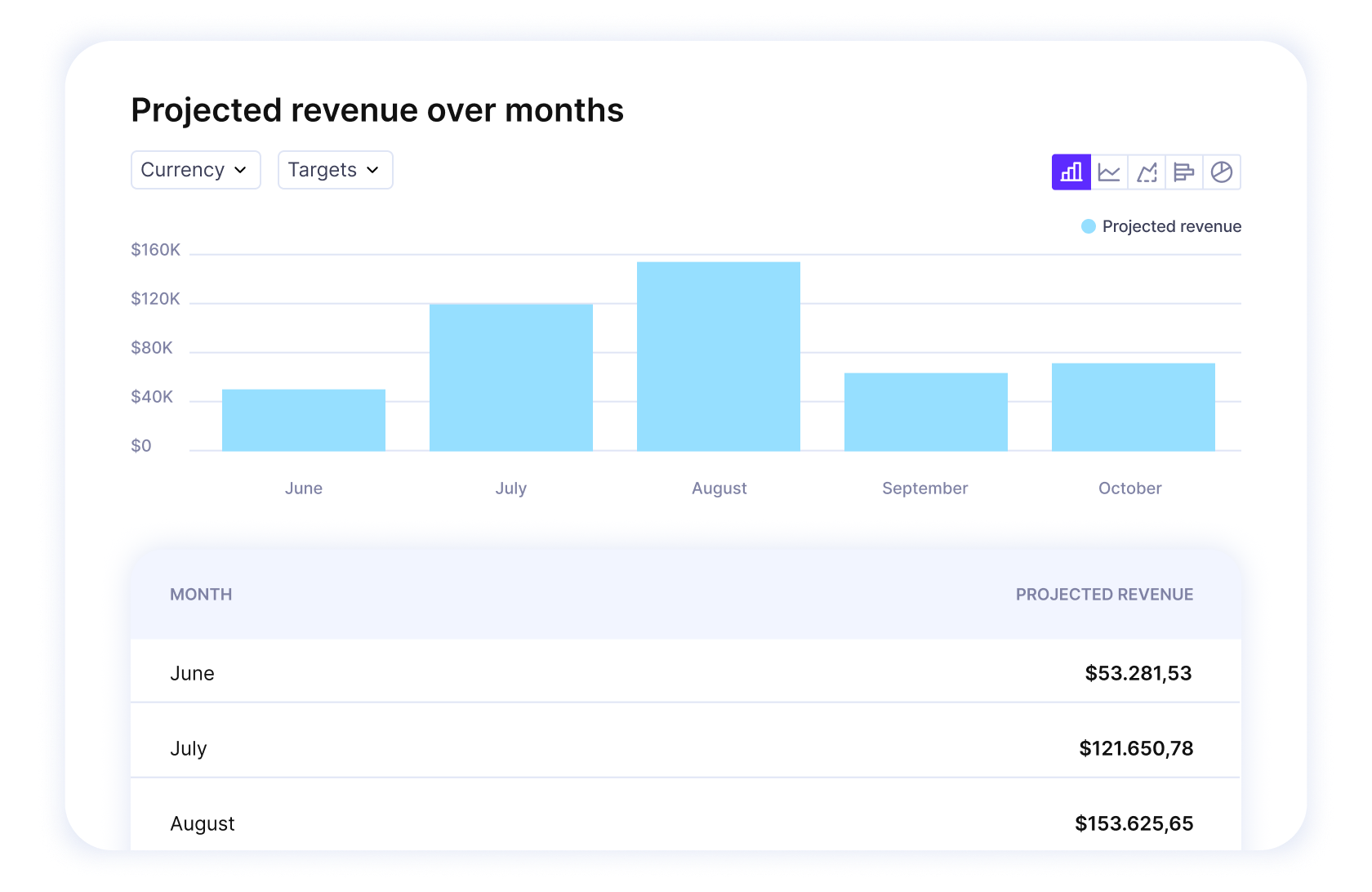
Task: Switch to the area chart view
Action: [1147, 172]
